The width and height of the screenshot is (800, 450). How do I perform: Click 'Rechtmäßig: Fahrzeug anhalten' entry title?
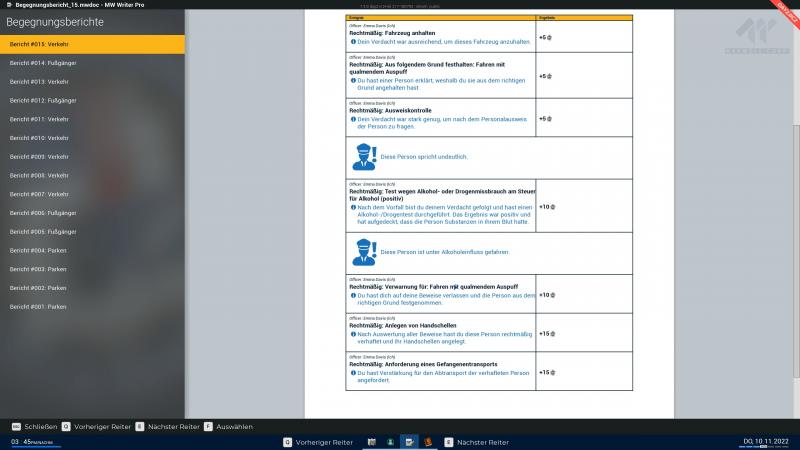click(x=392, y=33)
